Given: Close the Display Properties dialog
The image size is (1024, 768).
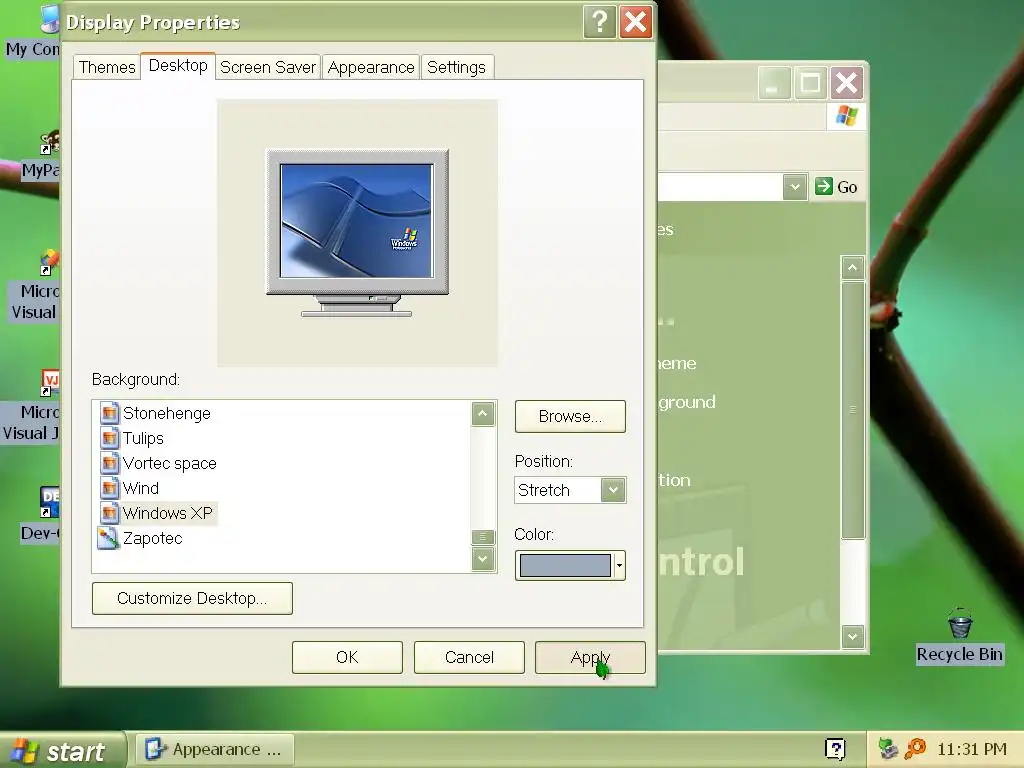Looking at the screenshot, I should tap(636, 22).
